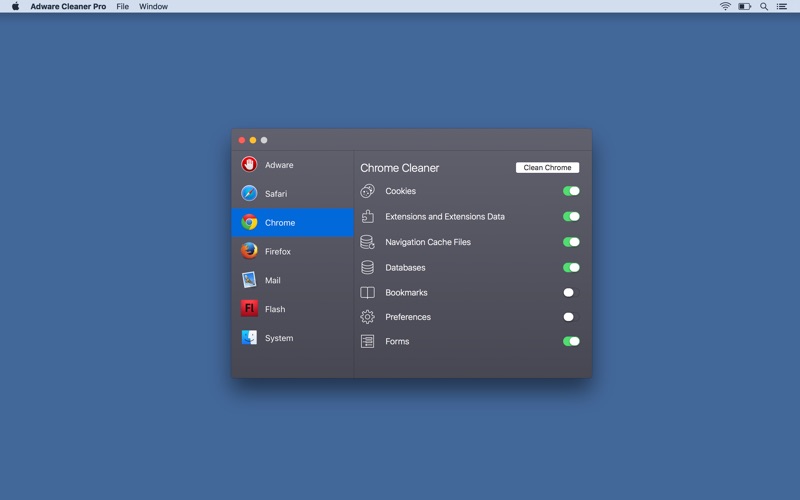Click the Bookmarks label text

[x=406, y=292]
